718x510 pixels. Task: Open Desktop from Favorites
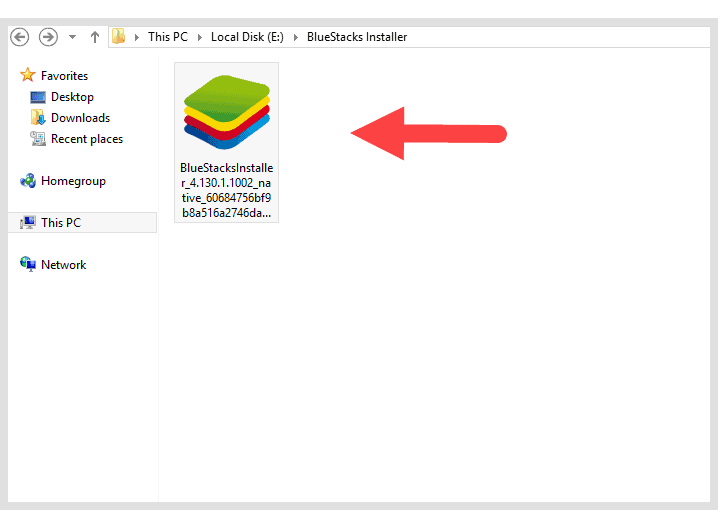72,97
